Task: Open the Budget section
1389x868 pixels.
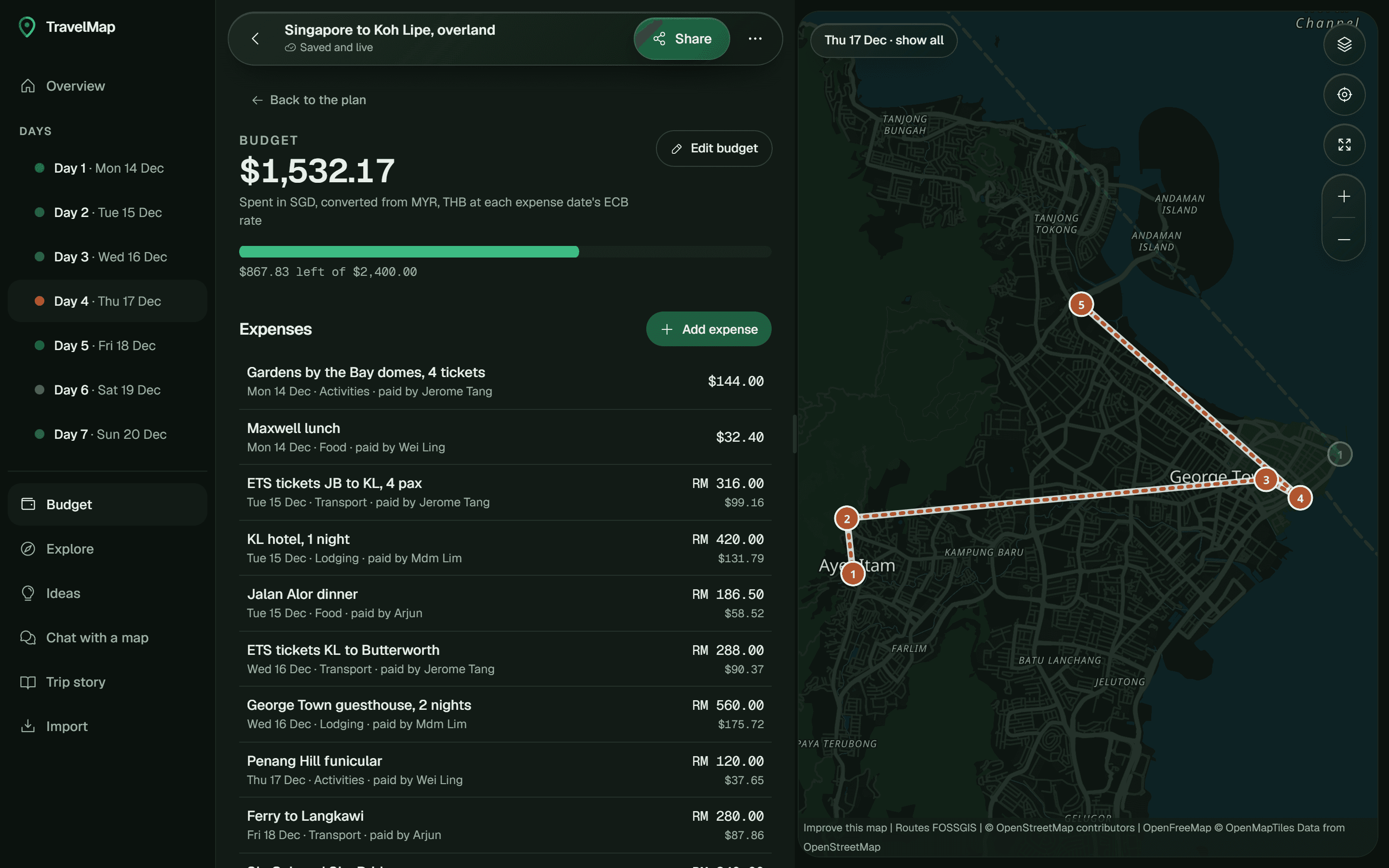Action: [x=108, y=504]
